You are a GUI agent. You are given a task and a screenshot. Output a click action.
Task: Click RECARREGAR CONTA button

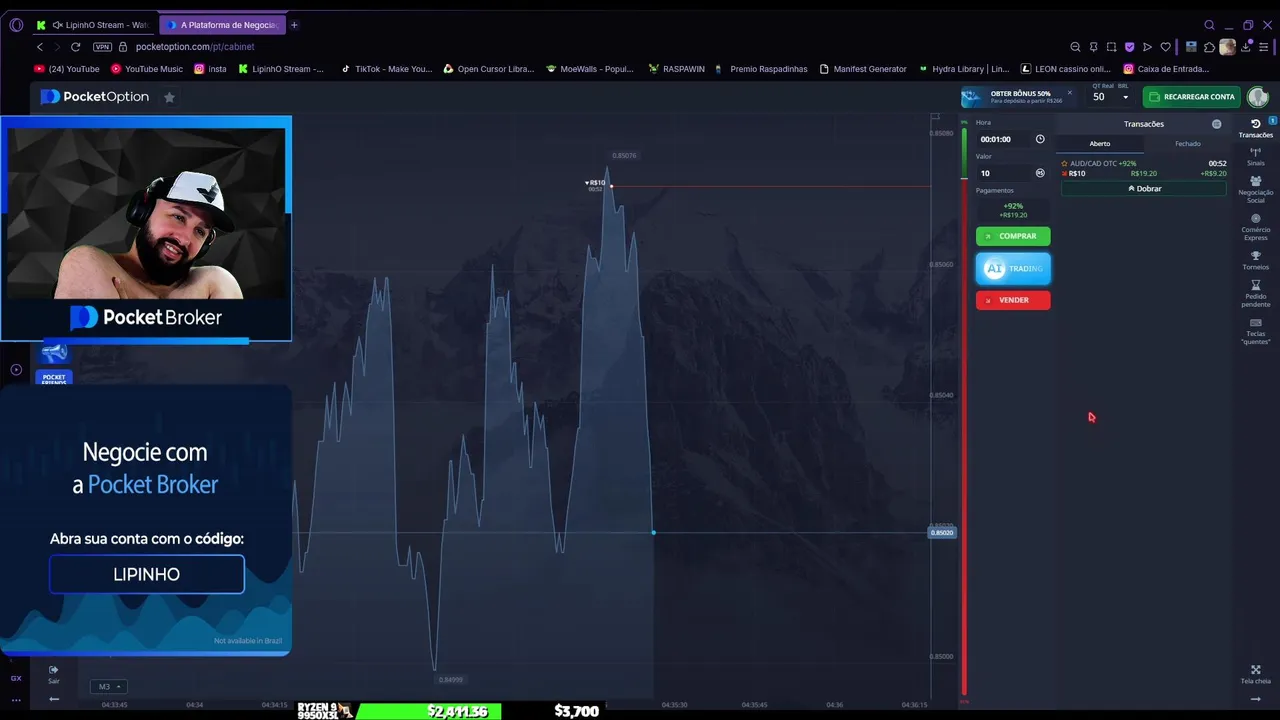1192,97
